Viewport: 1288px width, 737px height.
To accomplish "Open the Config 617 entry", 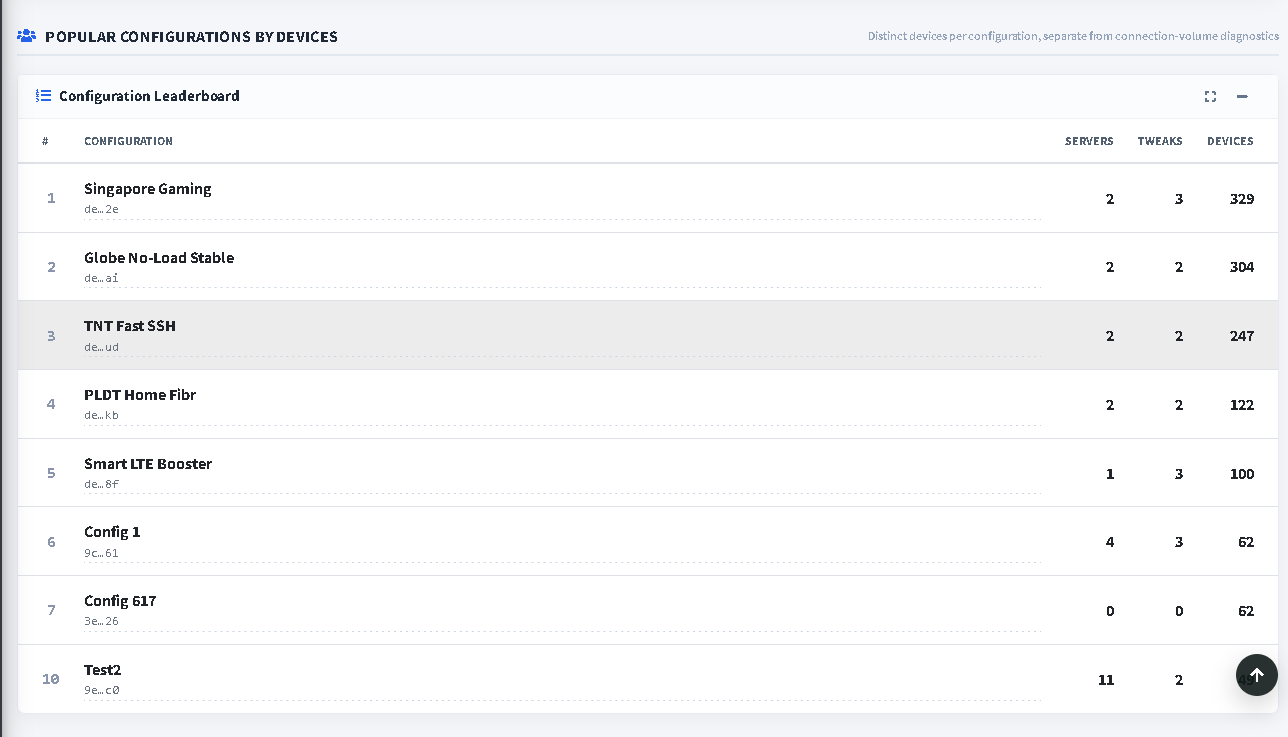I will click(x=120, y=601).
